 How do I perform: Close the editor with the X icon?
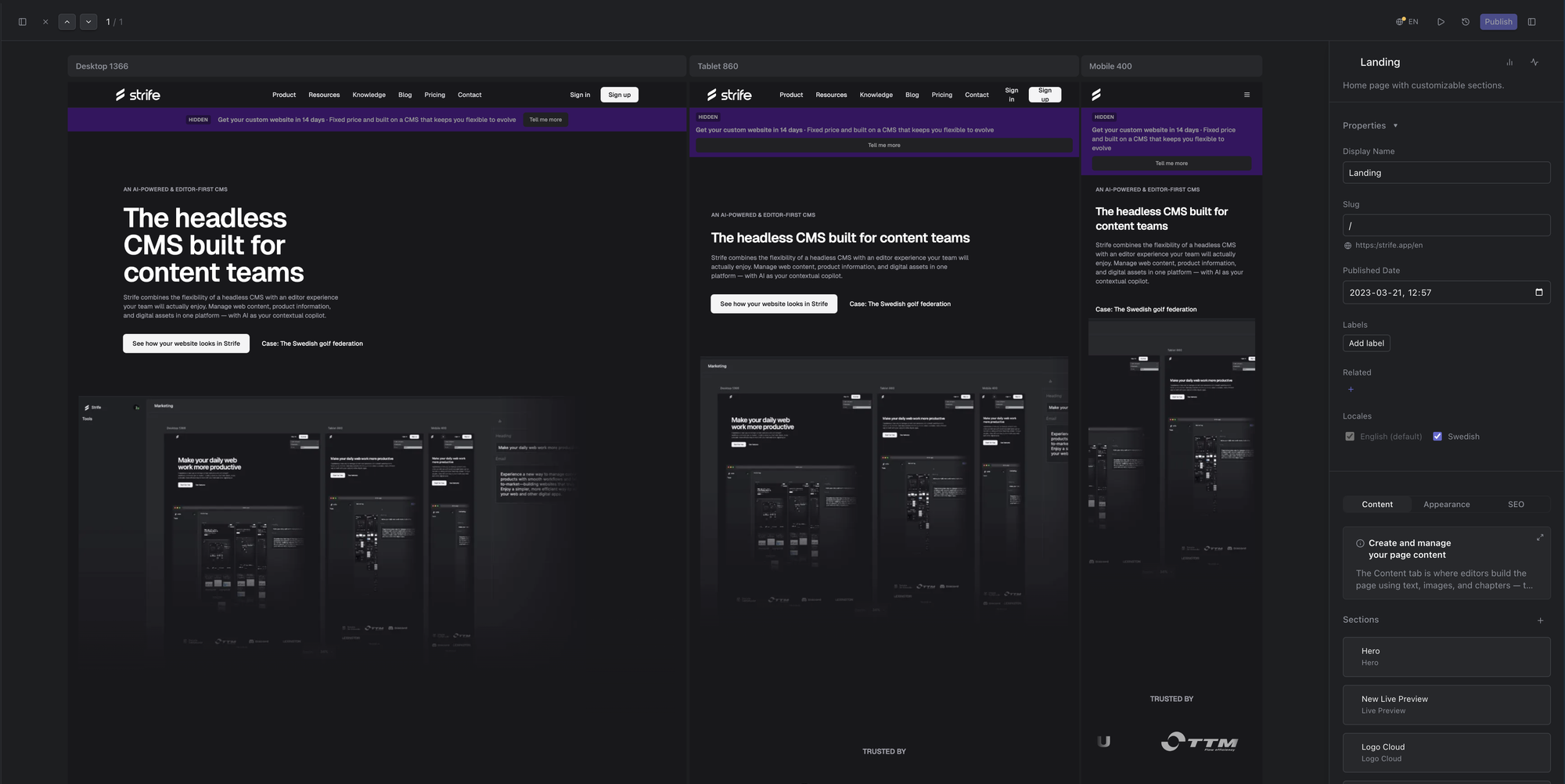(45, 22)
